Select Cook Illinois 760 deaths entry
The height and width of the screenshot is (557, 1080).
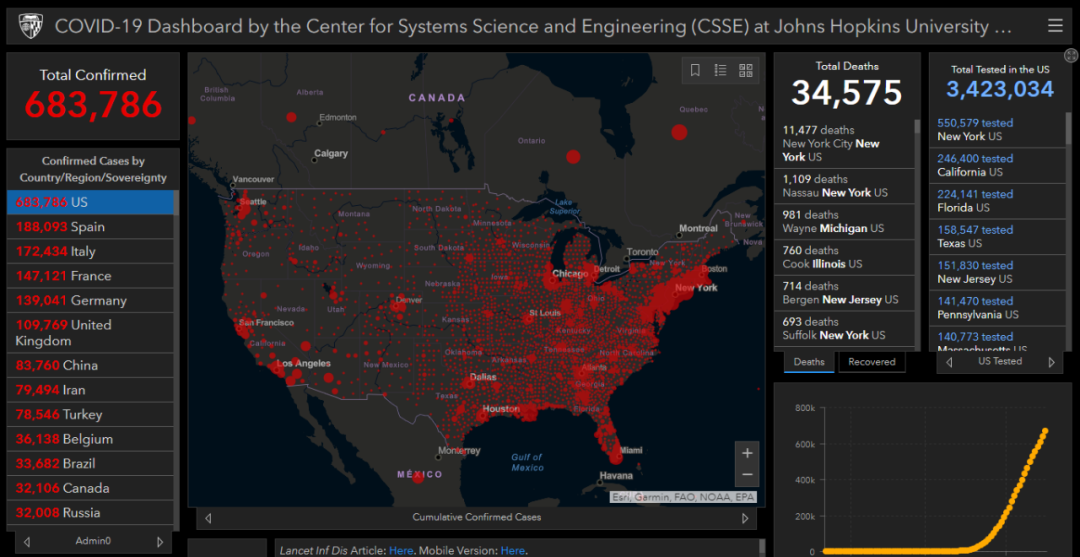(844, 257)
